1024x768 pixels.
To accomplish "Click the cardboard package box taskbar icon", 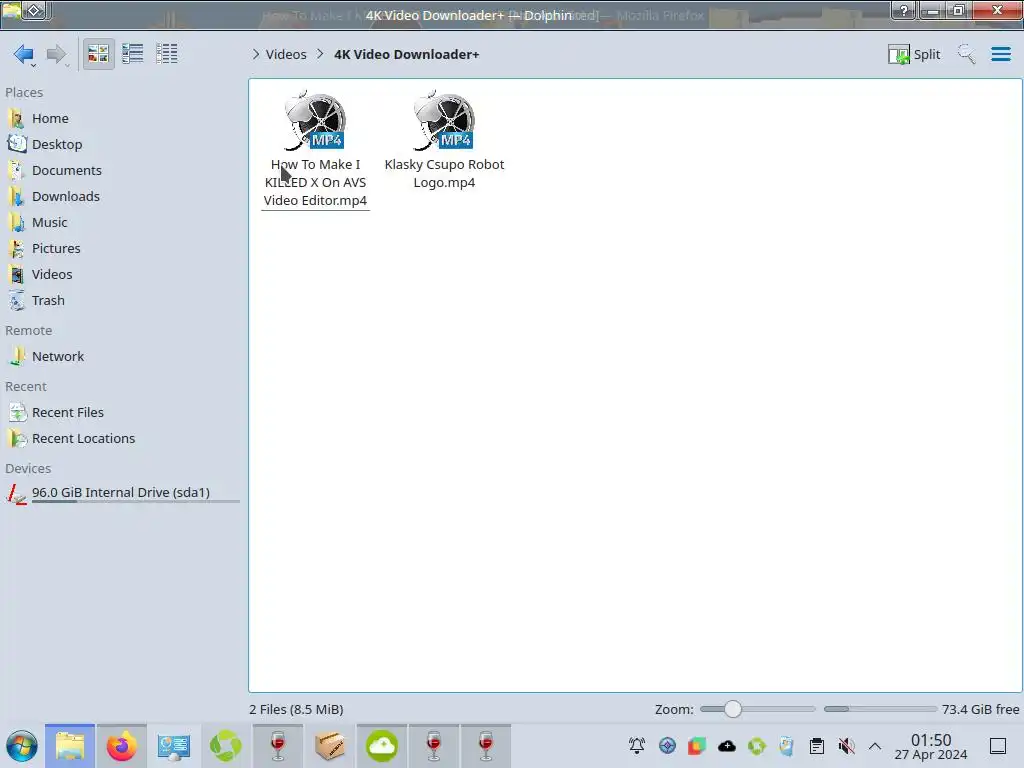I will (329, 746).
